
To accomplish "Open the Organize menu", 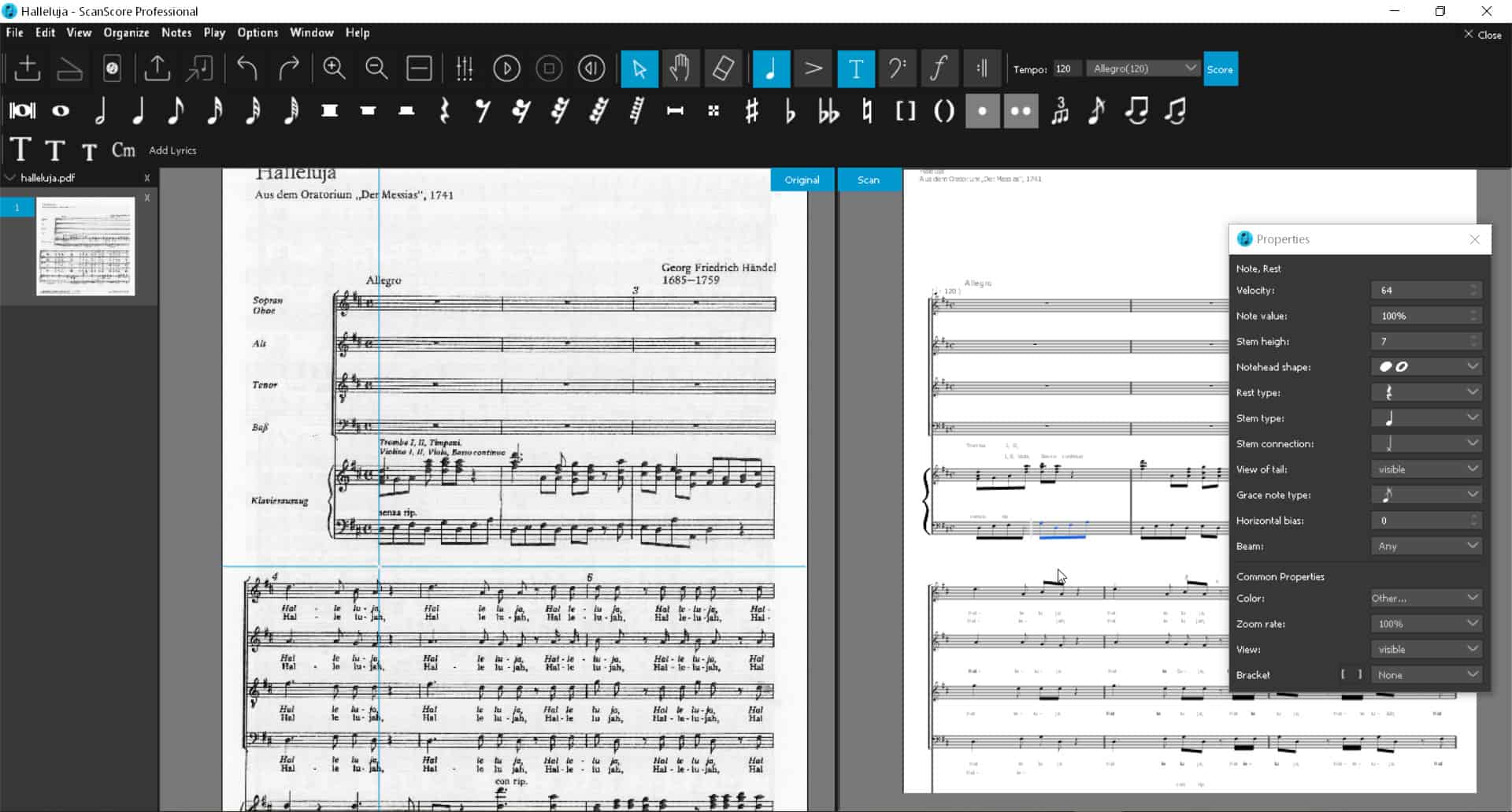I will (126, 32).
